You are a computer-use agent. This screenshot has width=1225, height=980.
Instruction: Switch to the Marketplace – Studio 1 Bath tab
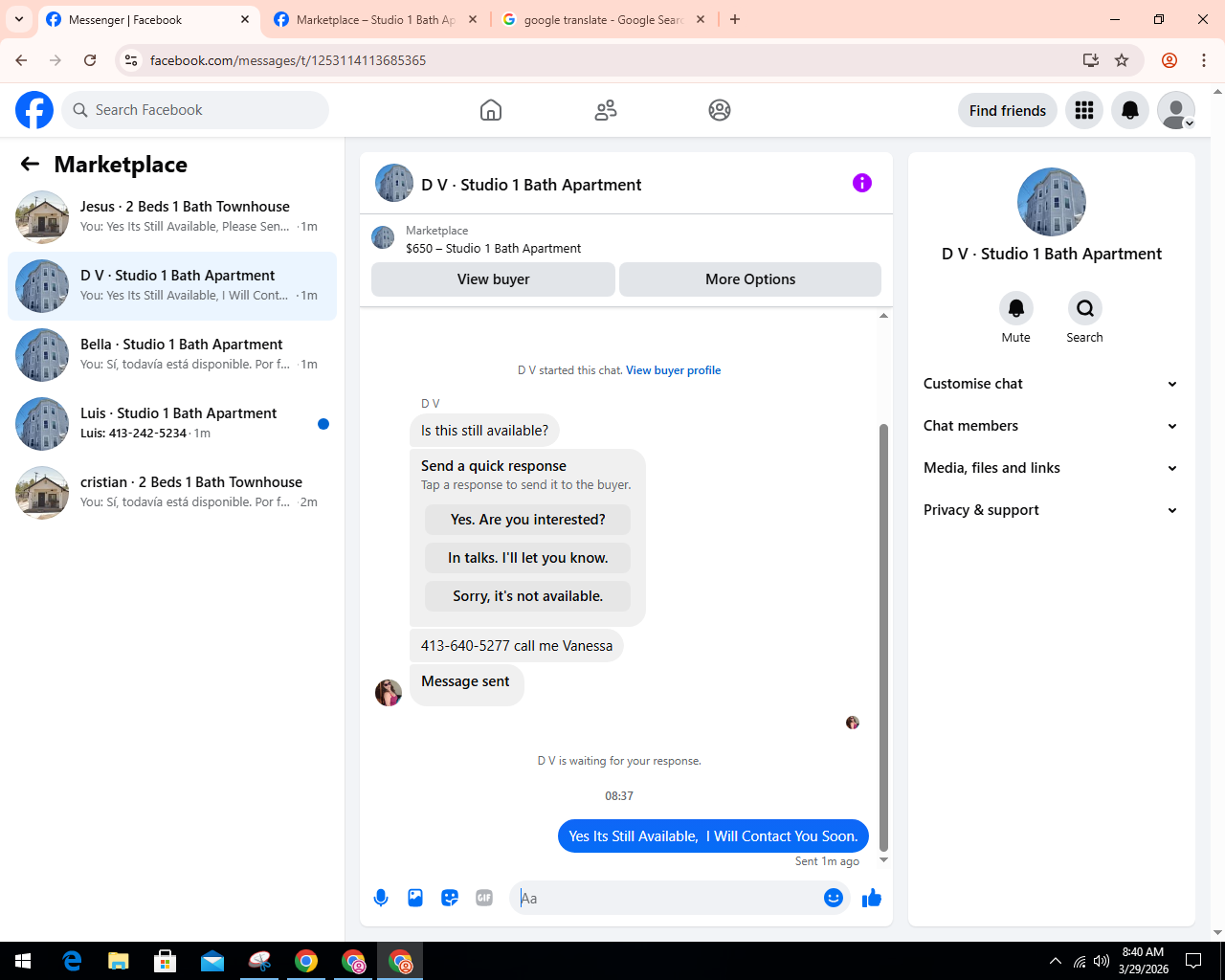pyautogui.click(x=375, y=19)
